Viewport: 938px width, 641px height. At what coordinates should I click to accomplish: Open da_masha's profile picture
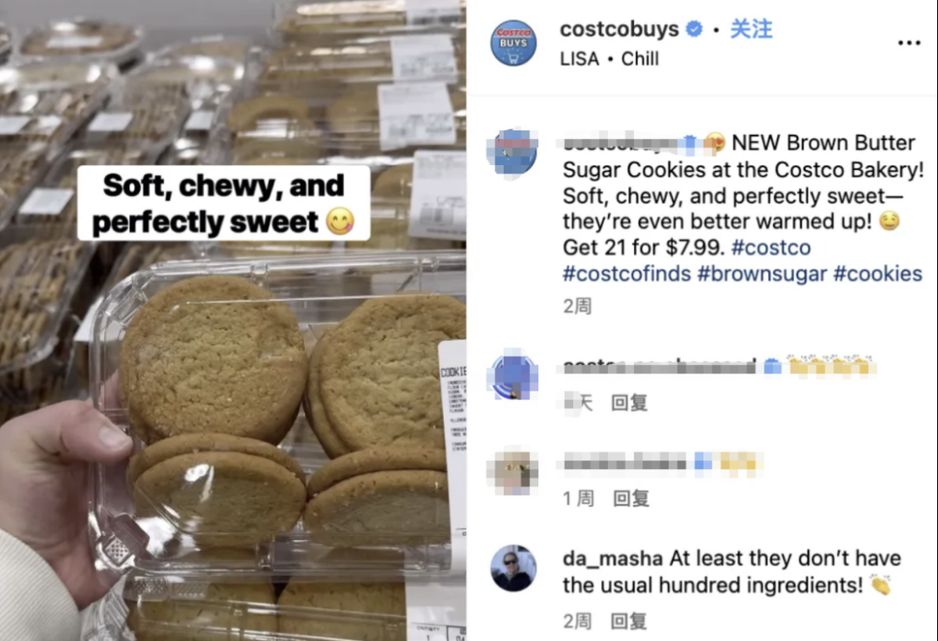click(513, 568)
